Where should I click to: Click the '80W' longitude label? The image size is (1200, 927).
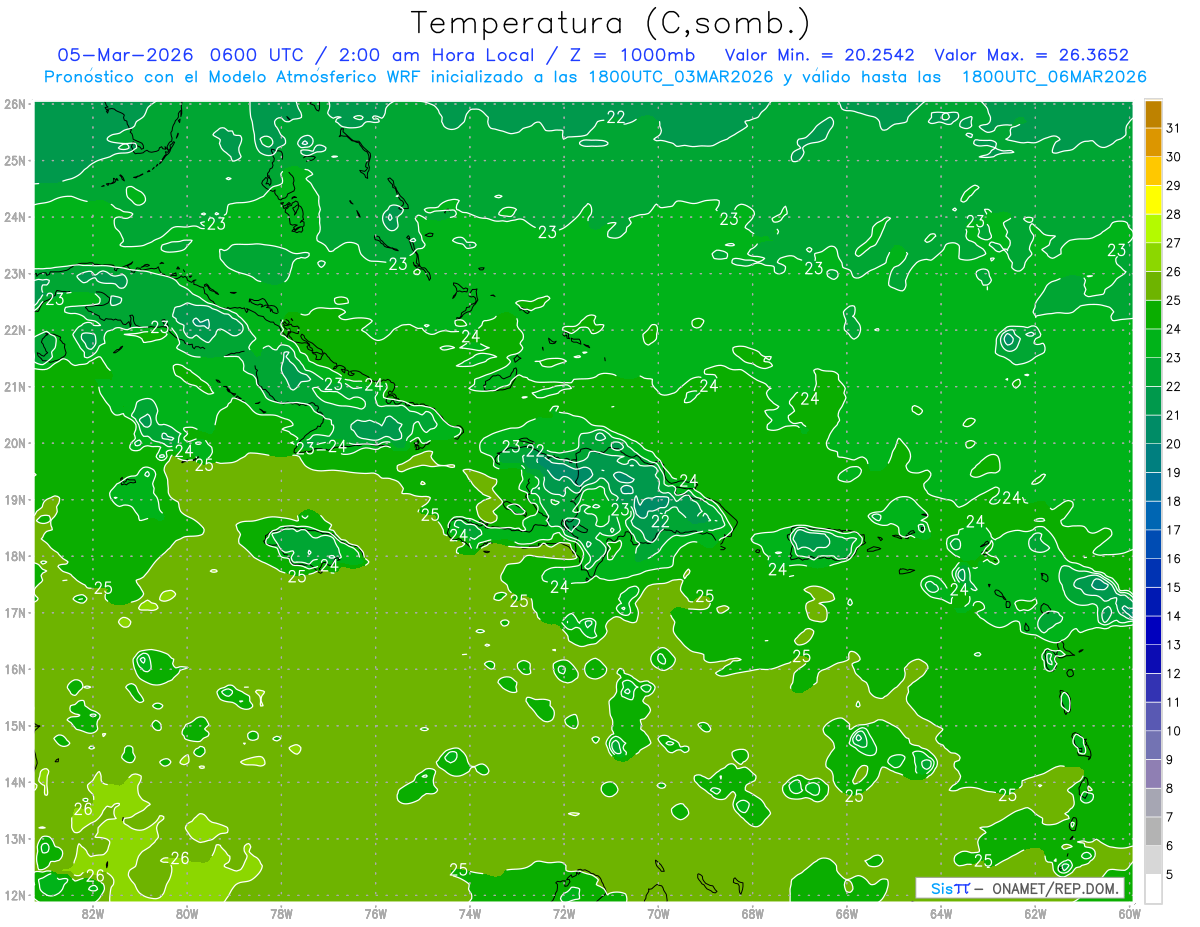187,914
